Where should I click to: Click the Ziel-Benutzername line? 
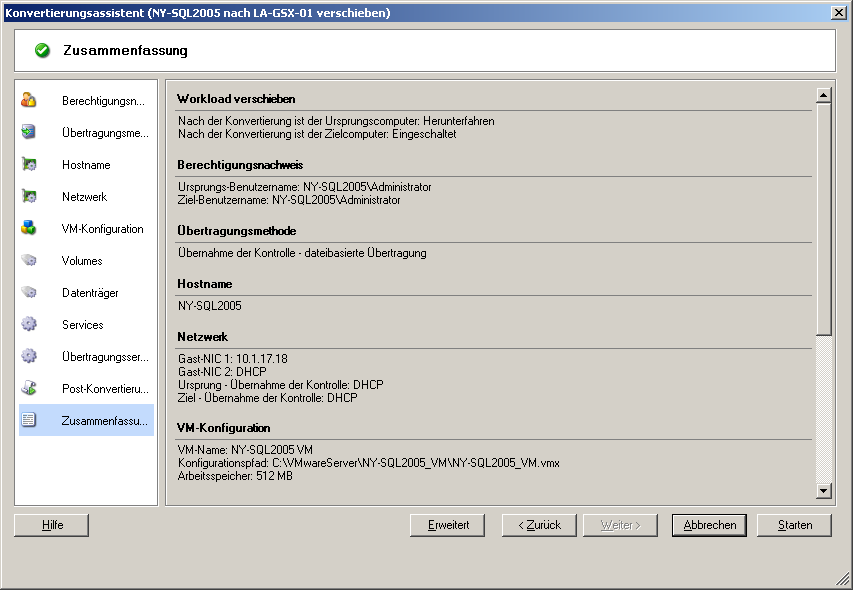[x=289, y=200]
